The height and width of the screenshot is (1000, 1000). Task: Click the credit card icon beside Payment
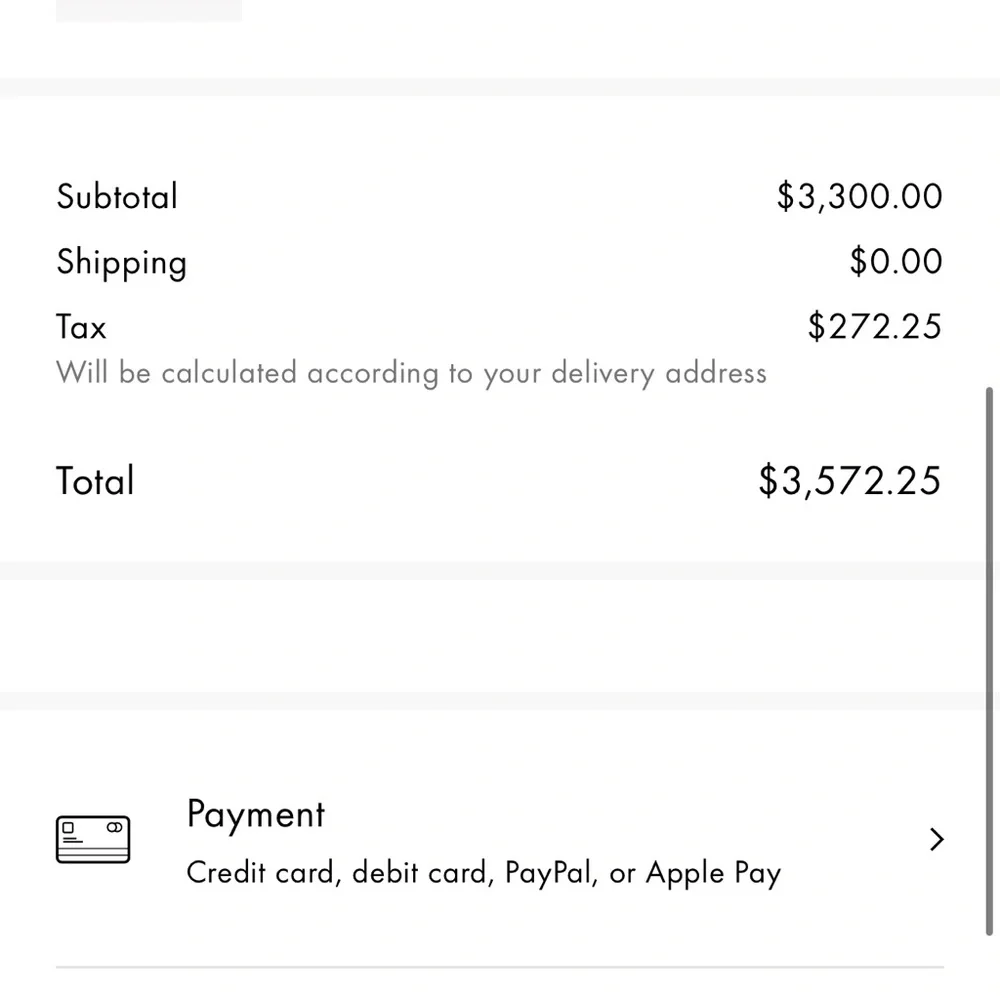tap(93, 840)
